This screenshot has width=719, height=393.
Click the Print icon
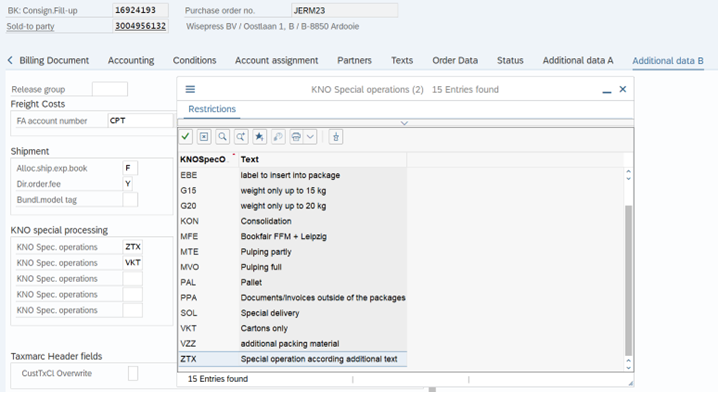(x=296, y=137)
